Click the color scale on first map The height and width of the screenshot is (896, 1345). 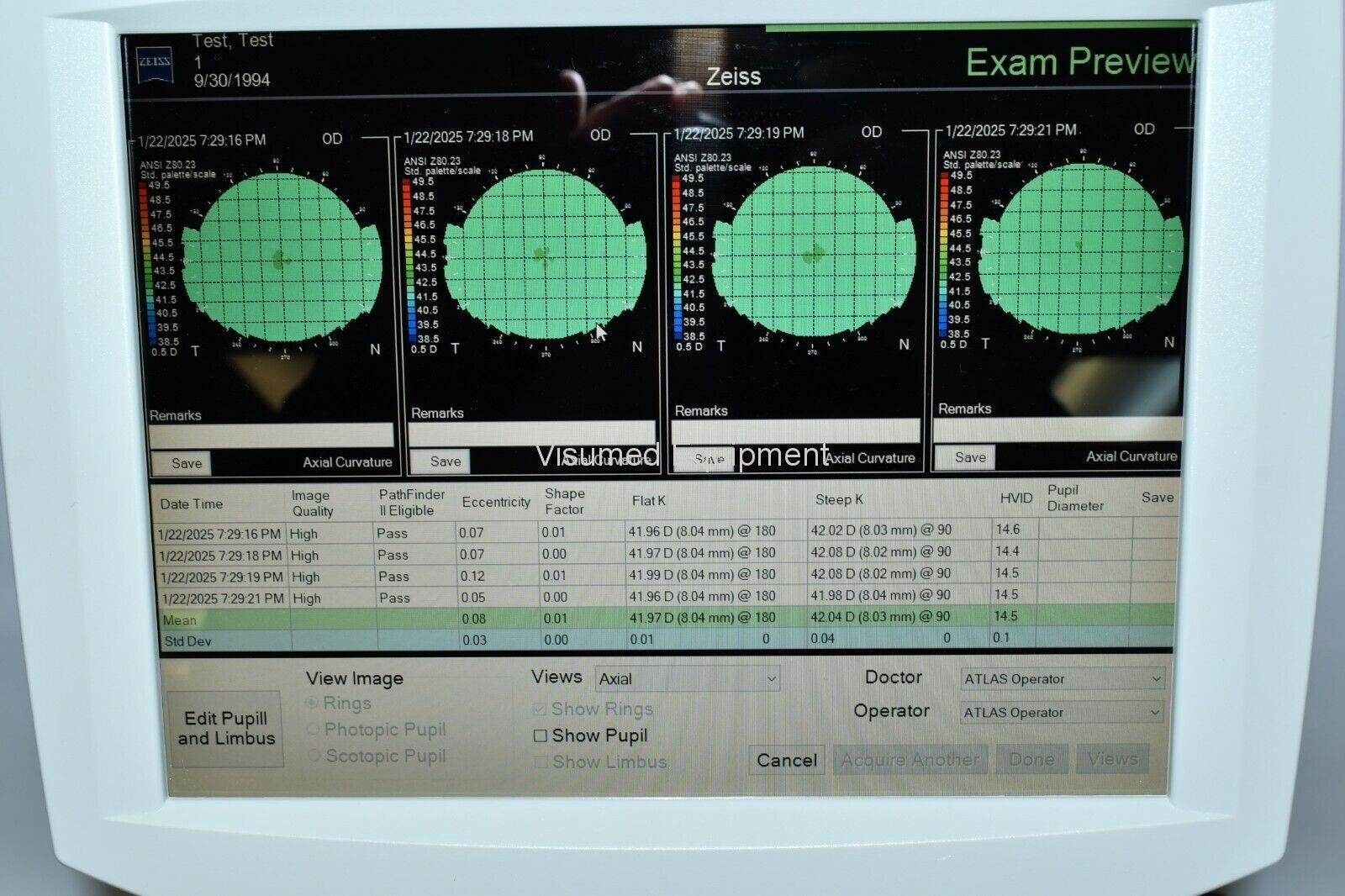pyautogui.click(x=145, y=265)
